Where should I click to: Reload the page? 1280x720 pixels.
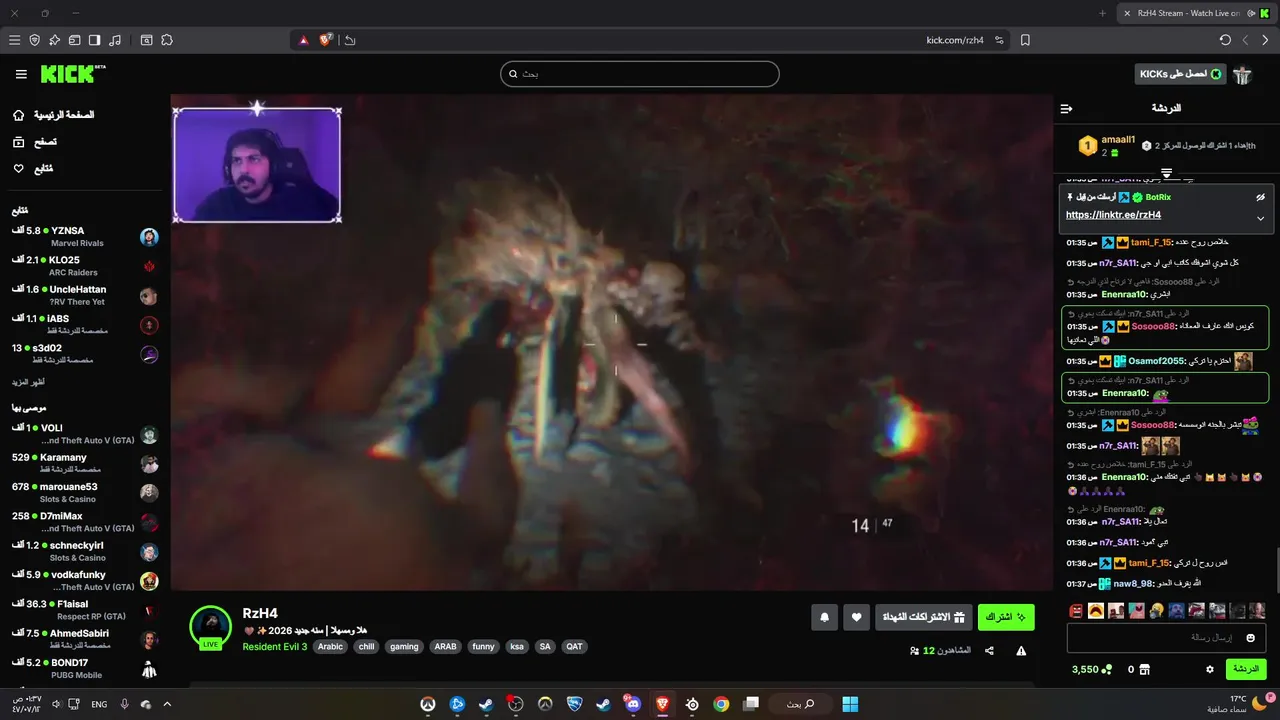[x=1225, y=40]
